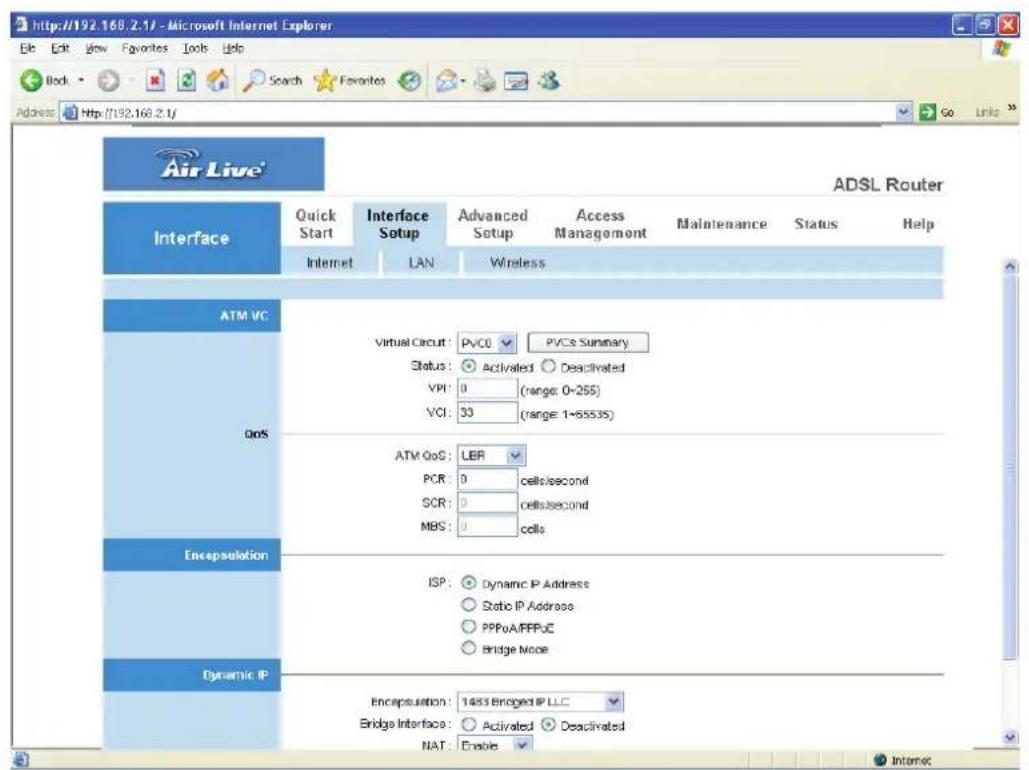Click the Home icon in toolbar
The image size is (1029, 770).
218,81
